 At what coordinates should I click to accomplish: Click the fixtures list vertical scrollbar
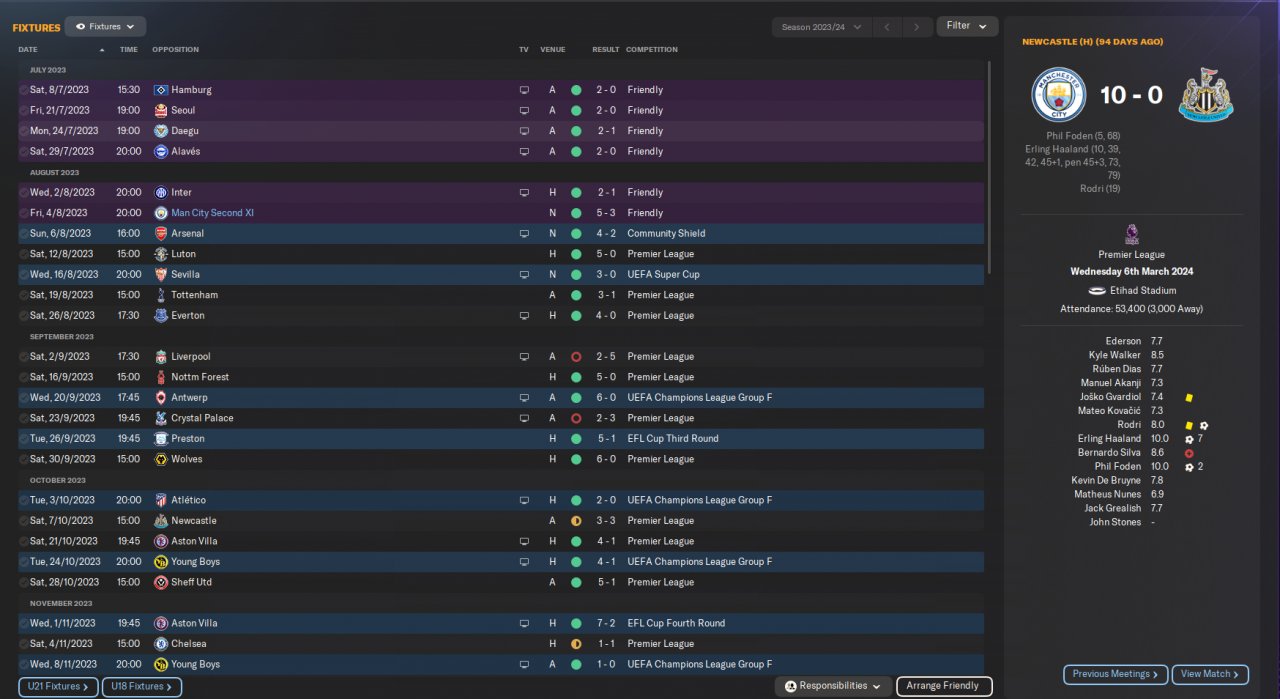[x=988, y=170]
